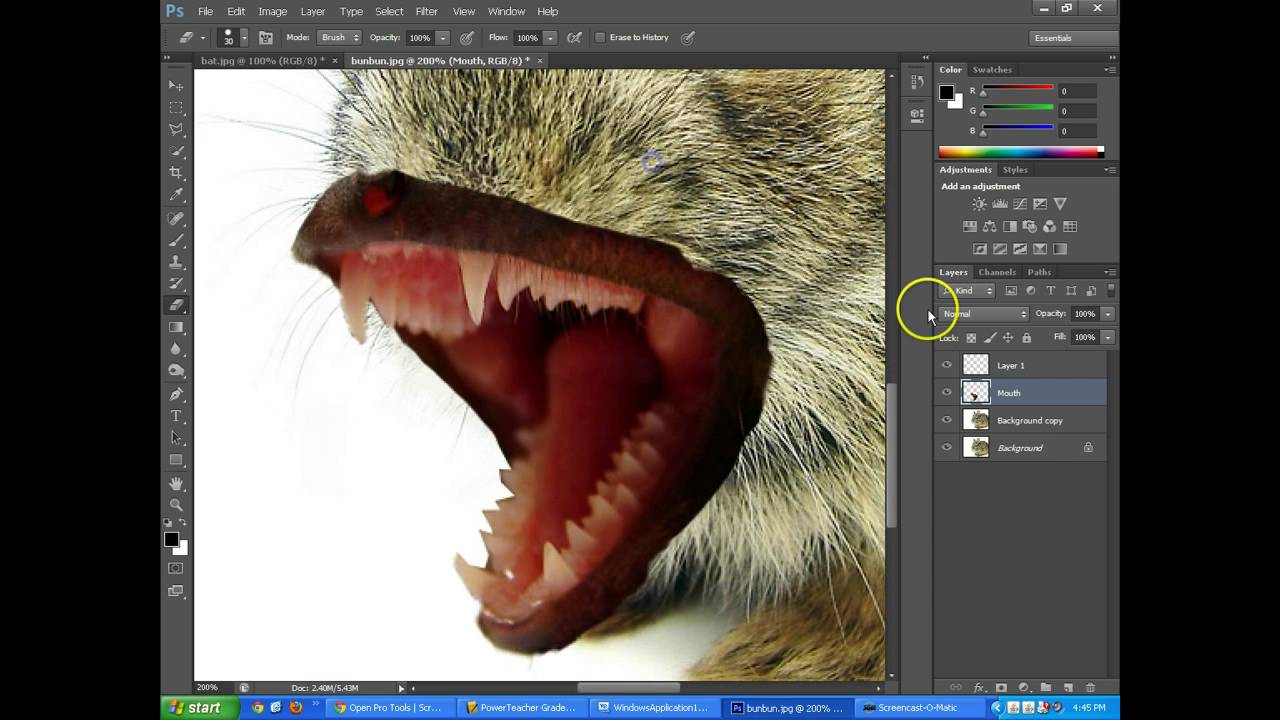The image size is (1280, 720).
Task: Click the Windows start button
Action: coord(198,708)
